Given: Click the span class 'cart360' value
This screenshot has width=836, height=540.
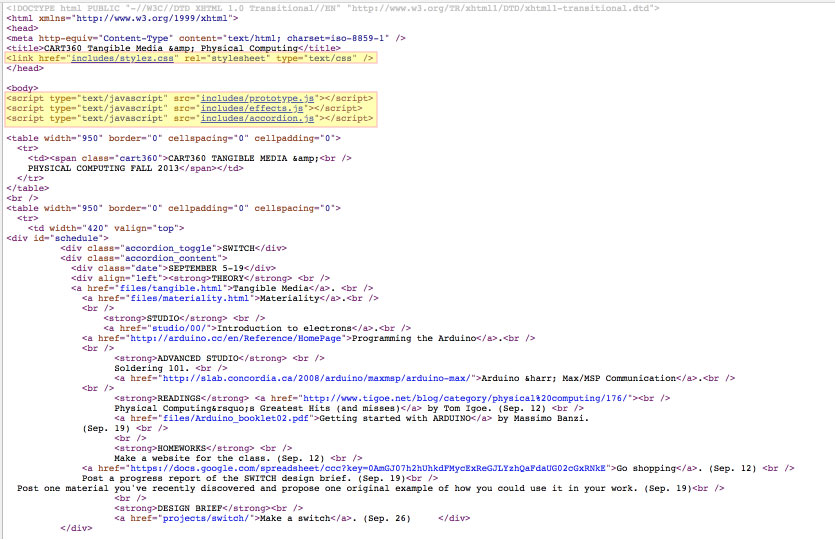Looking at the screenshot, I should (138, 158).
